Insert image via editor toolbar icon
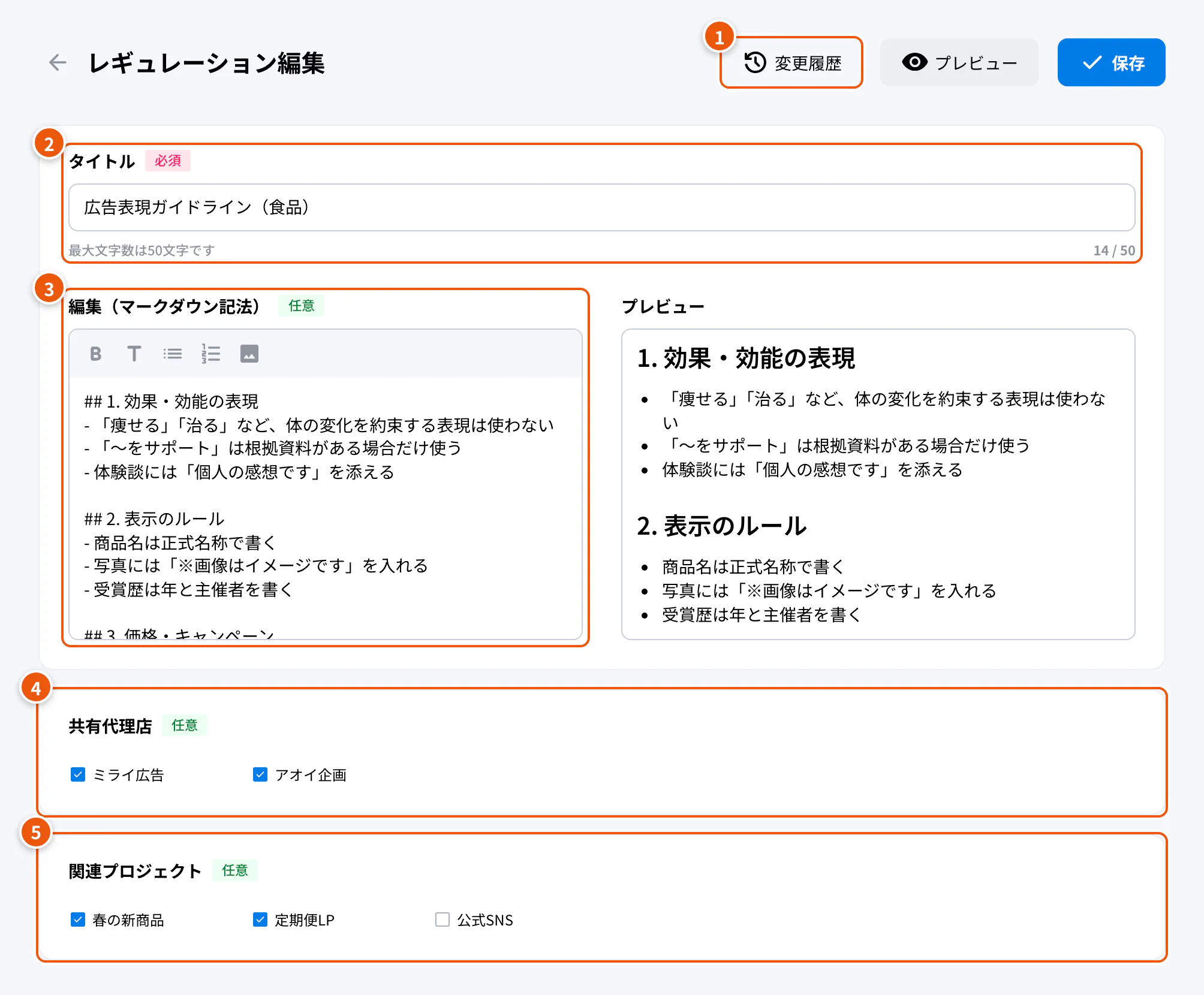The width and height of the screenshot is (1204, 995). click(249, 354)
